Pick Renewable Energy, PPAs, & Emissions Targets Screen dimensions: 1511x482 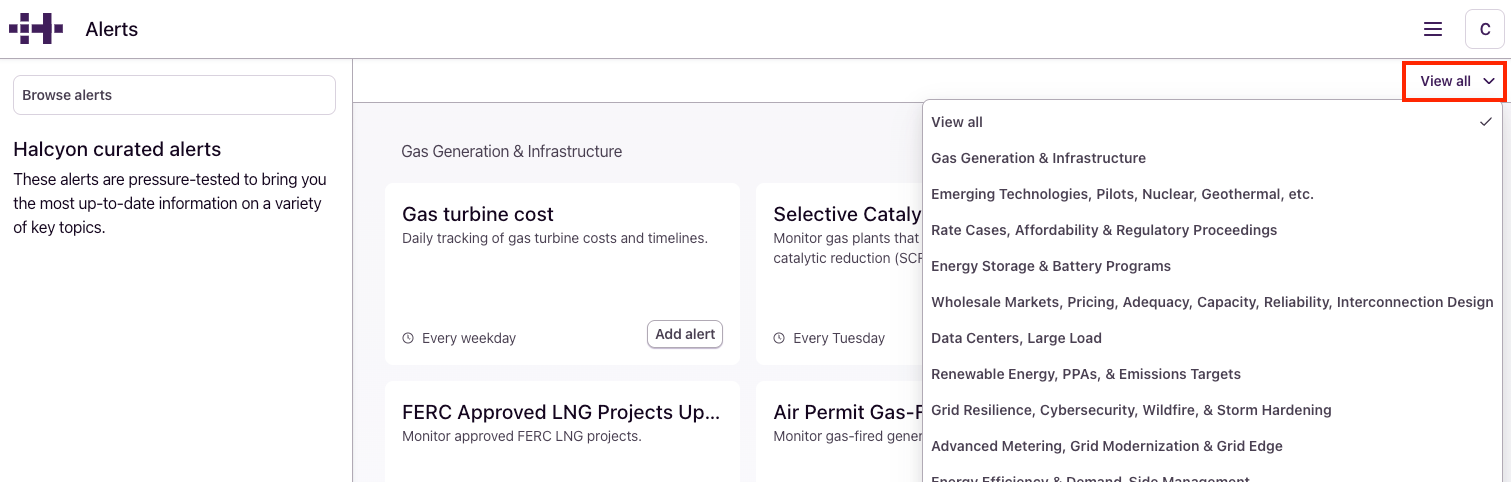[x=1212, y=374]
